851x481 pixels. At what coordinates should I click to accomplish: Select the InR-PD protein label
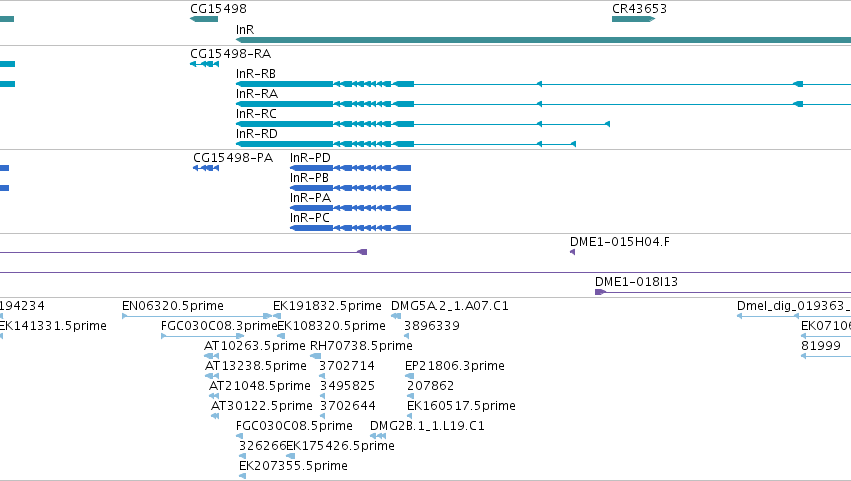click(x=310, y=158)
